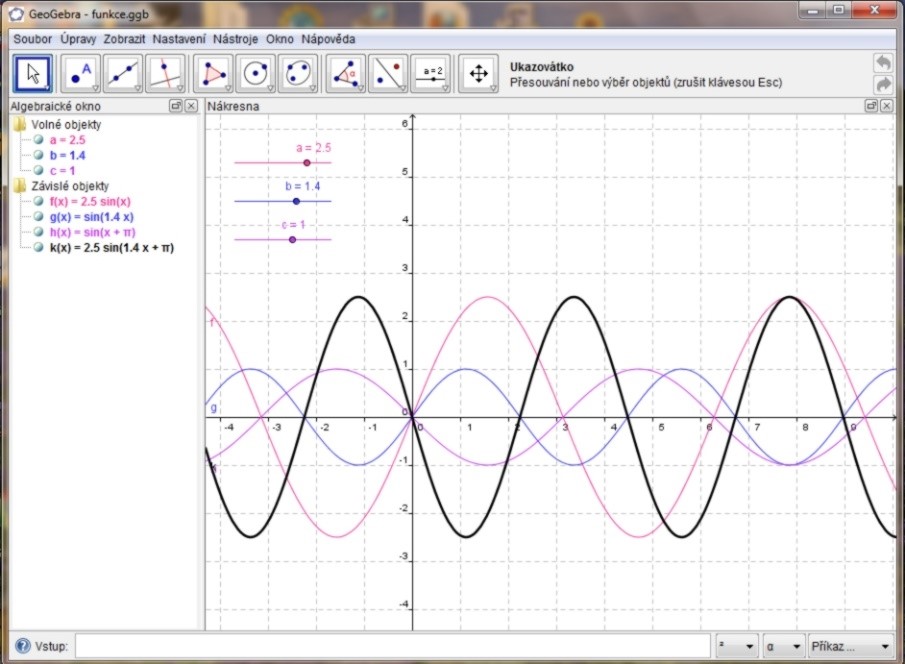Open the α Greek symbols dropdown
Screen dimensions: 905x664
[x=782, y=646]
